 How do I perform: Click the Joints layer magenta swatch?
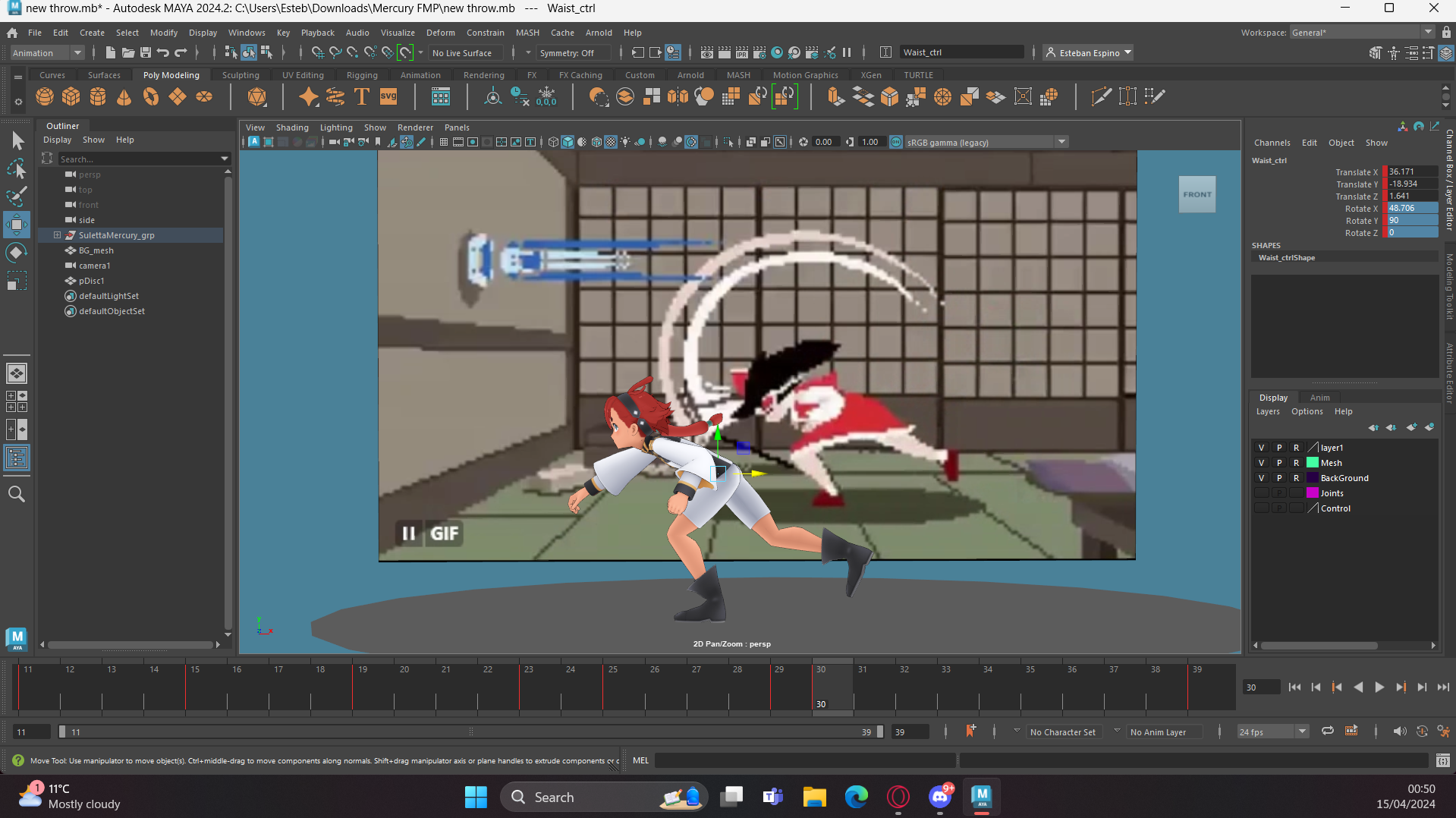1313,493
